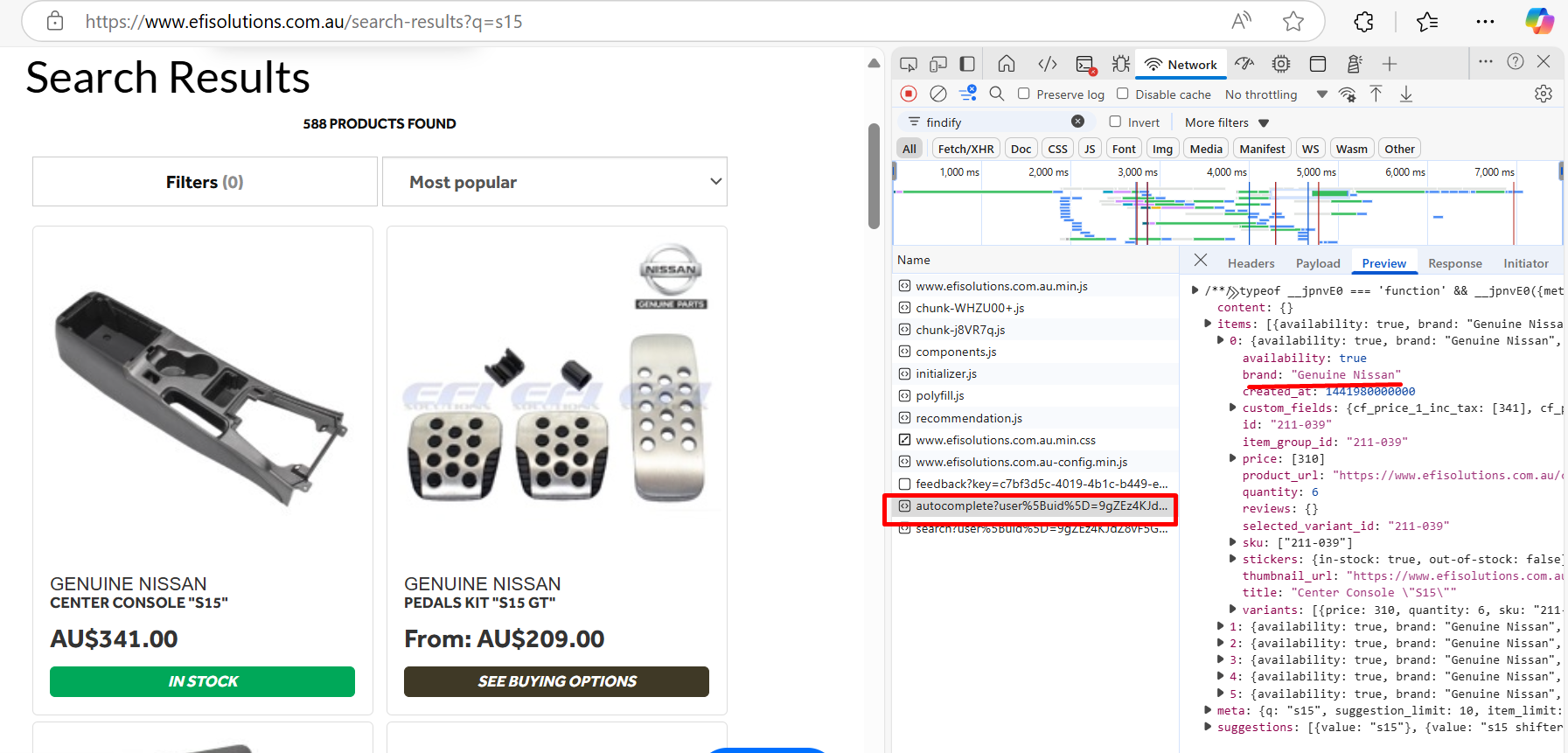Select the Network panel tab
The image size is (1568, 753).
click(x=1181, y=65)
